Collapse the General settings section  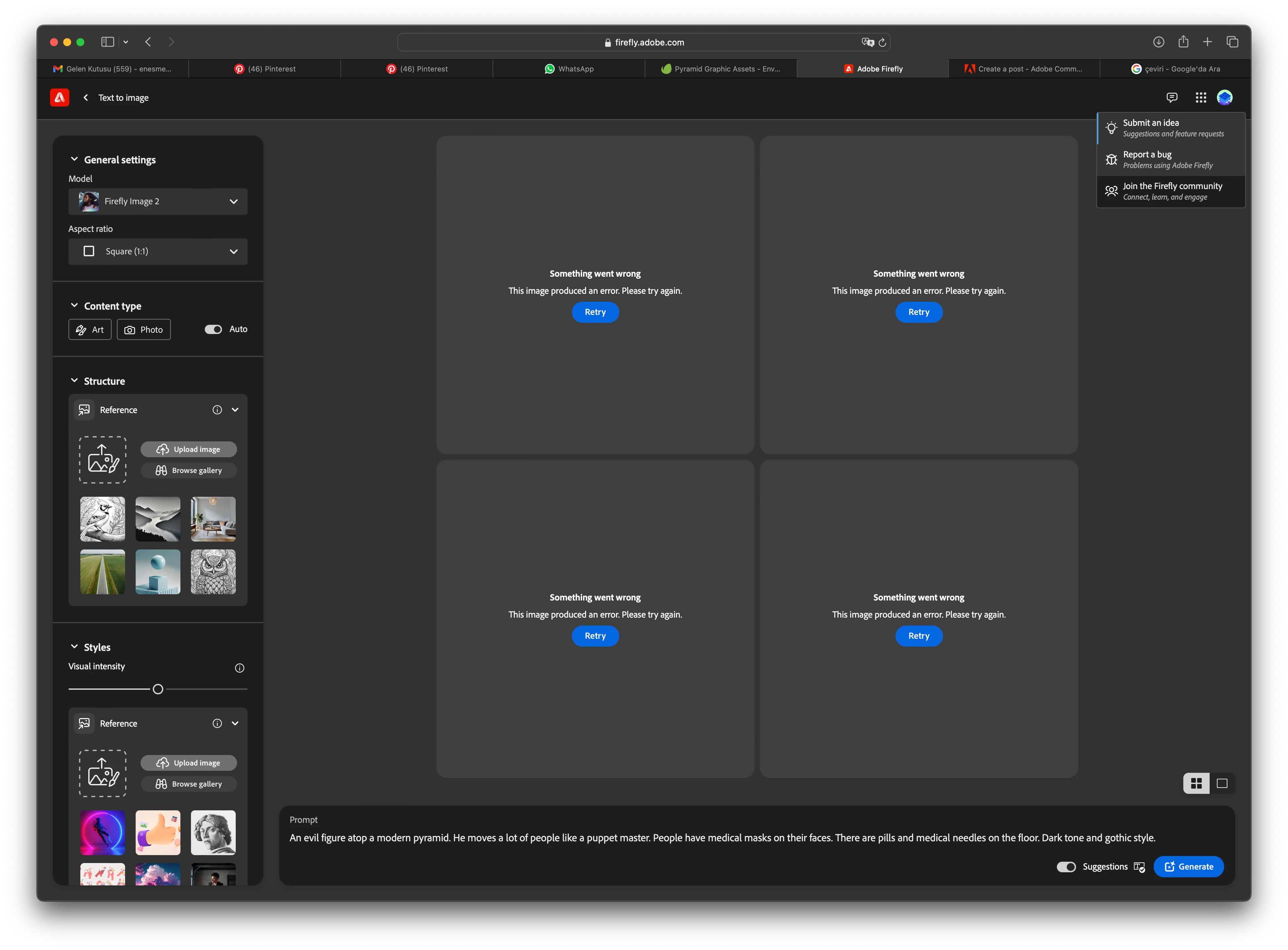point(74,159)
